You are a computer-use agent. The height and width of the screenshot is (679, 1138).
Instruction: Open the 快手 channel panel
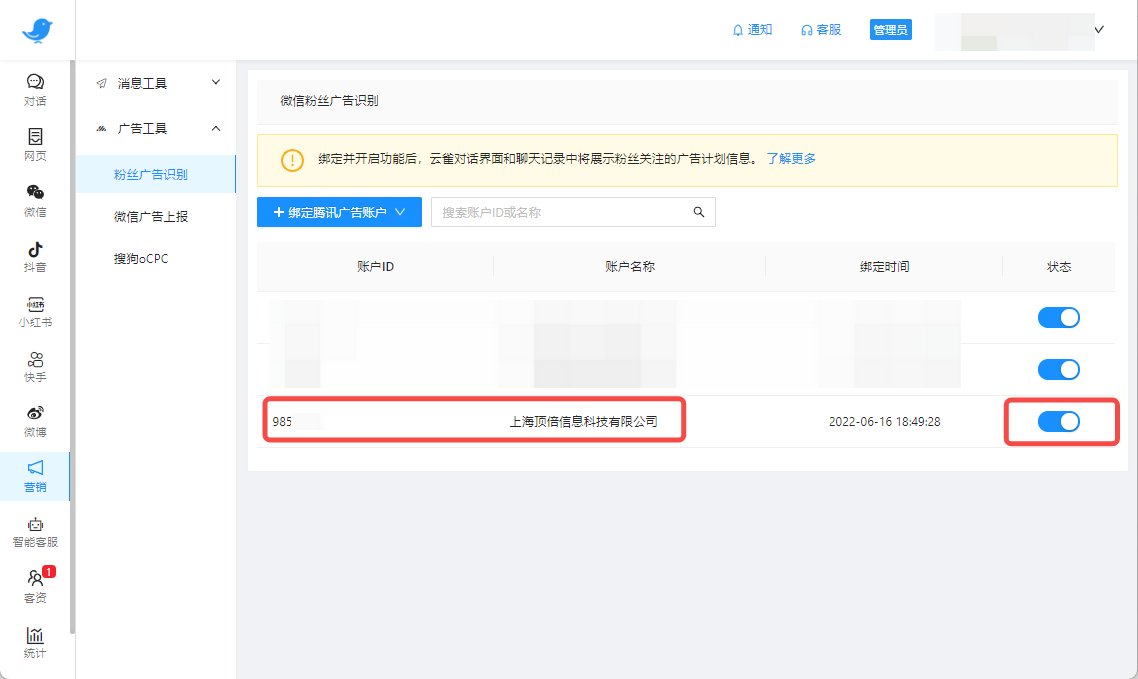click(35, 367)
